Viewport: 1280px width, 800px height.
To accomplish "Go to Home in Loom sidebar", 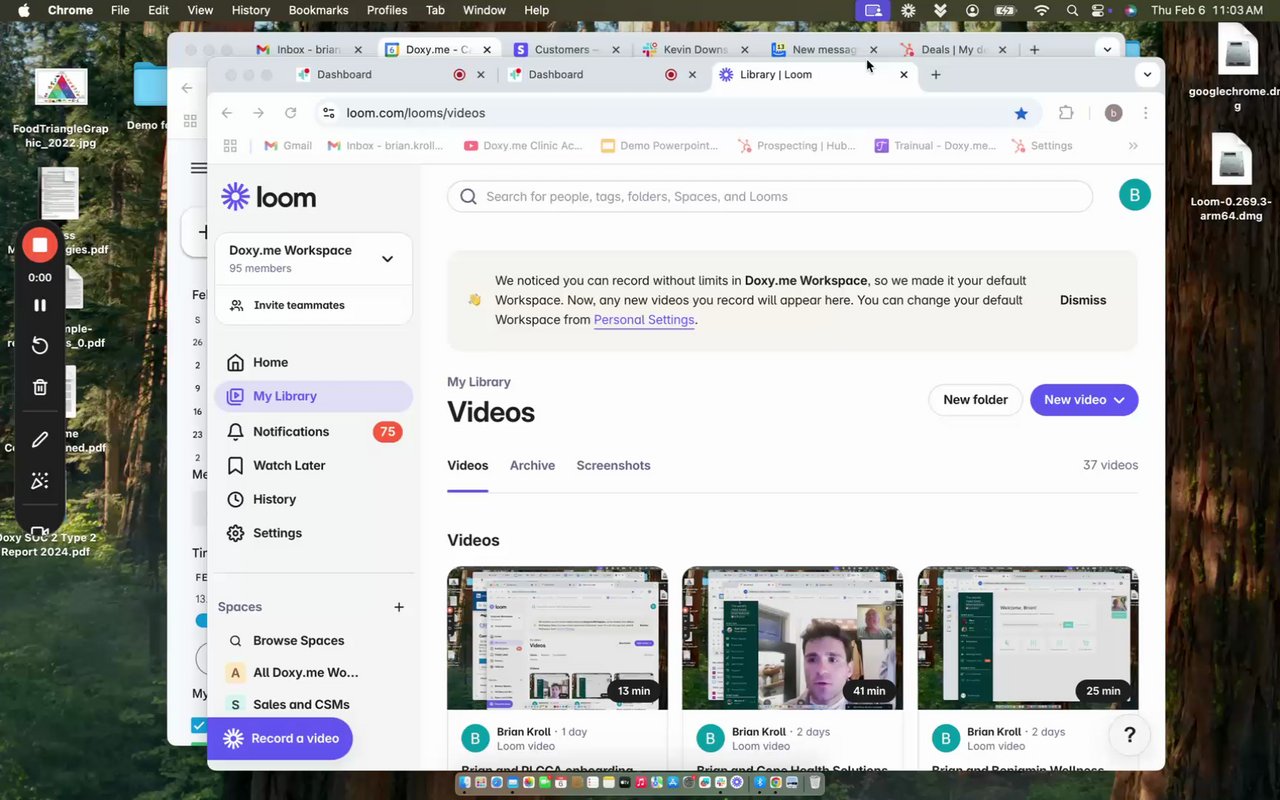I will point(313,362).
